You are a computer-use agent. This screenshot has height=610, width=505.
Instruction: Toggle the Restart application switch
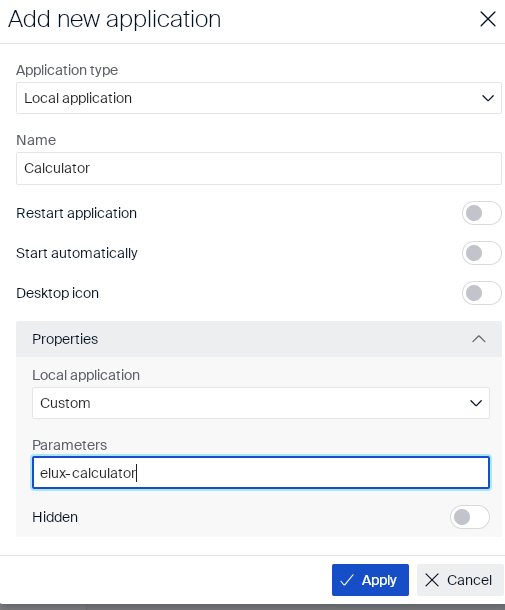tap(482, 213)
